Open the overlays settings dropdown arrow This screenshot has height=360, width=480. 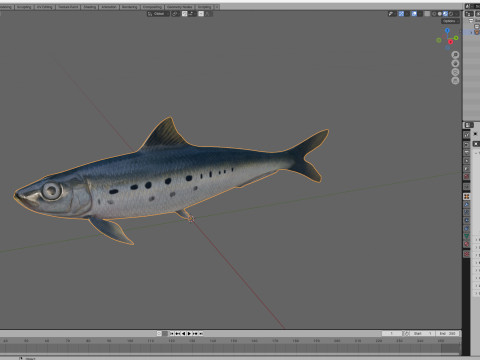[420, 14]
